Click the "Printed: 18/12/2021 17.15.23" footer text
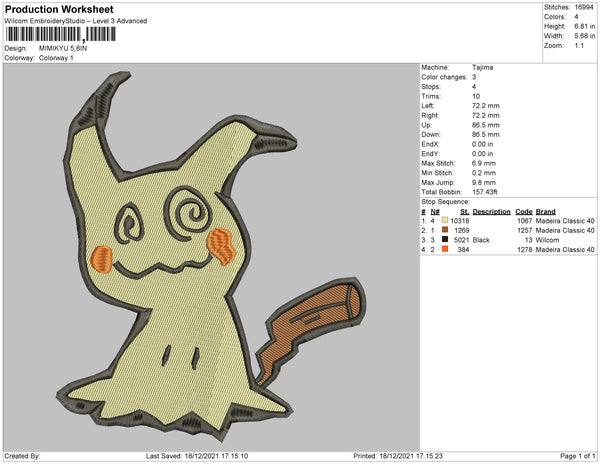This screenshot has height=464, width=600. 398,456
